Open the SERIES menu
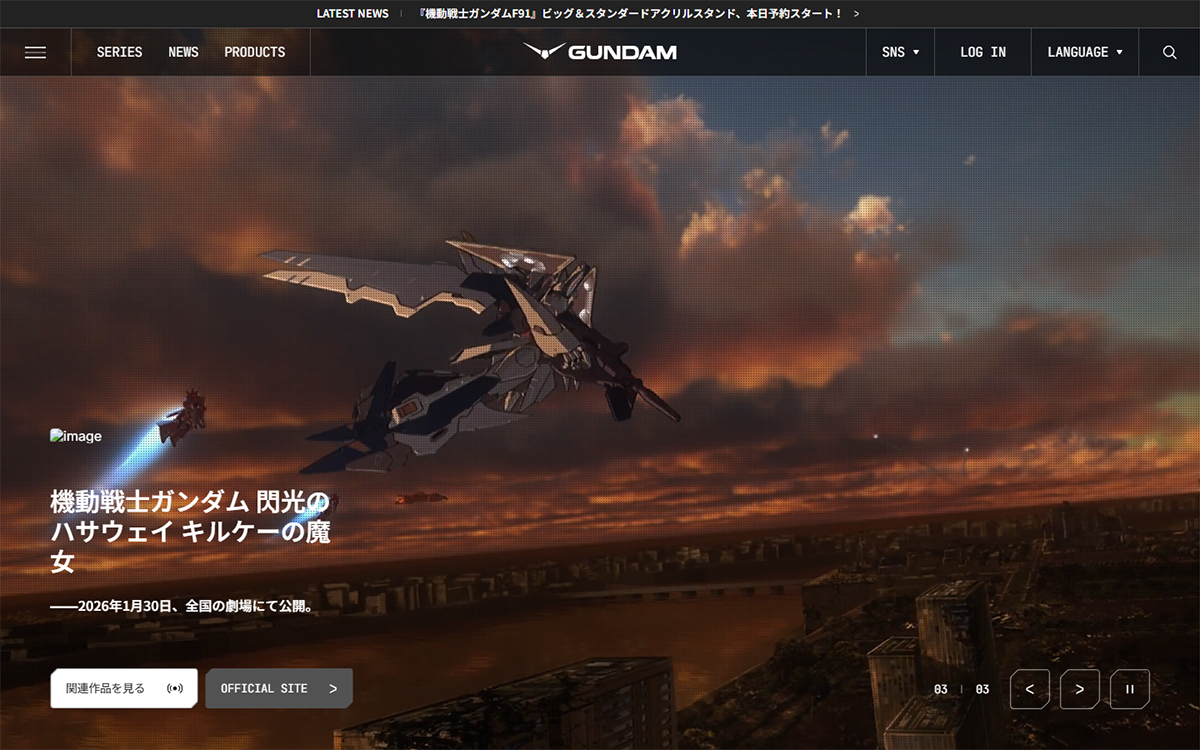This screenshot has height=750, width=1200. click(x=119, y=52)
